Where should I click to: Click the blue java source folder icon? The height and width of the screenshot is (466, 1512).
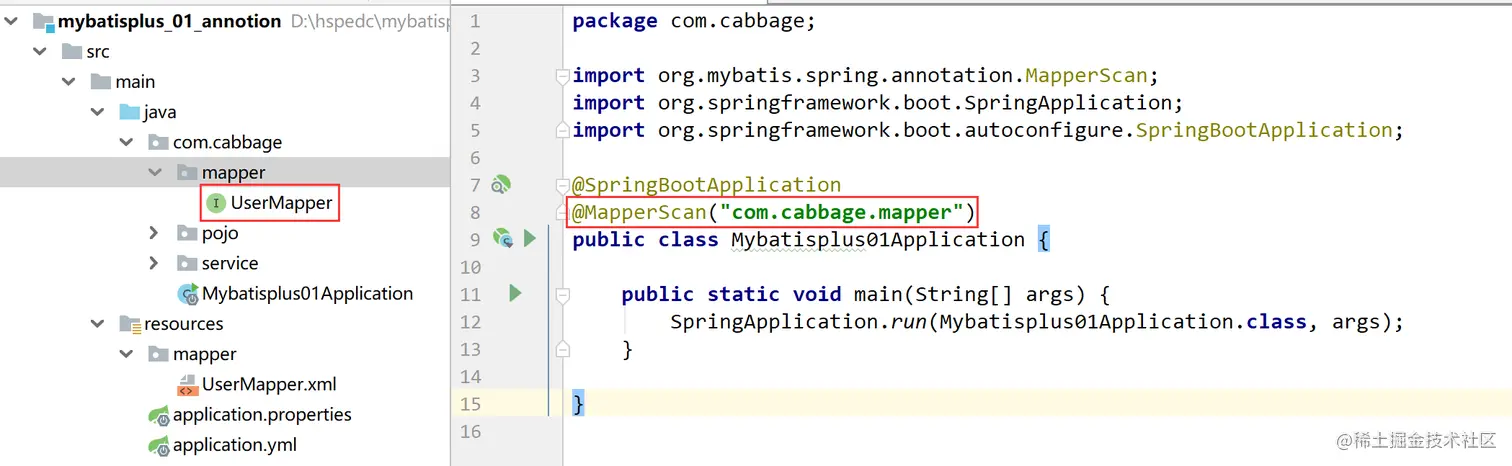click(x=129, y=112)
